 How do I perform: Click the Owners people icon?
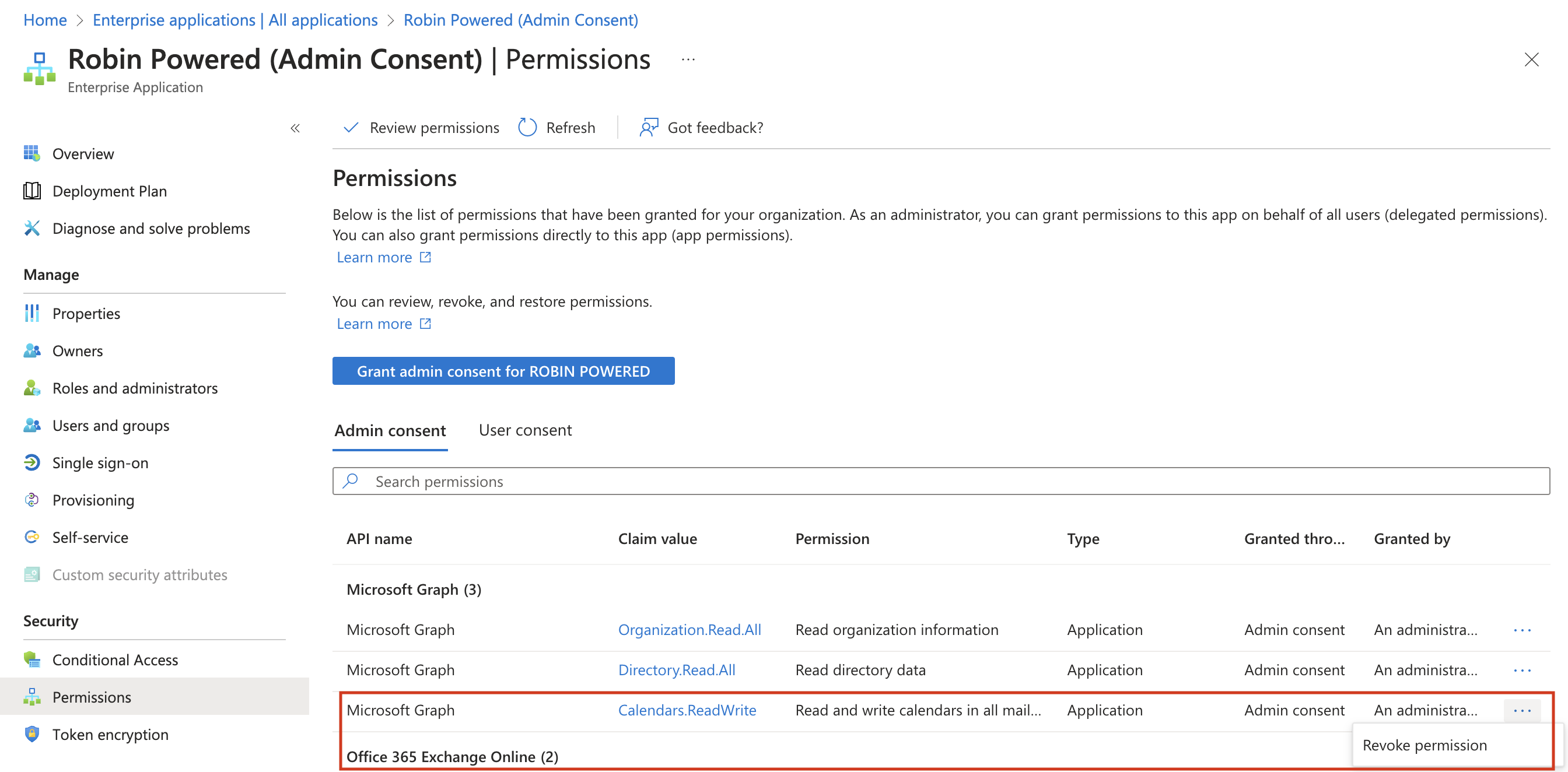[32, 350]
